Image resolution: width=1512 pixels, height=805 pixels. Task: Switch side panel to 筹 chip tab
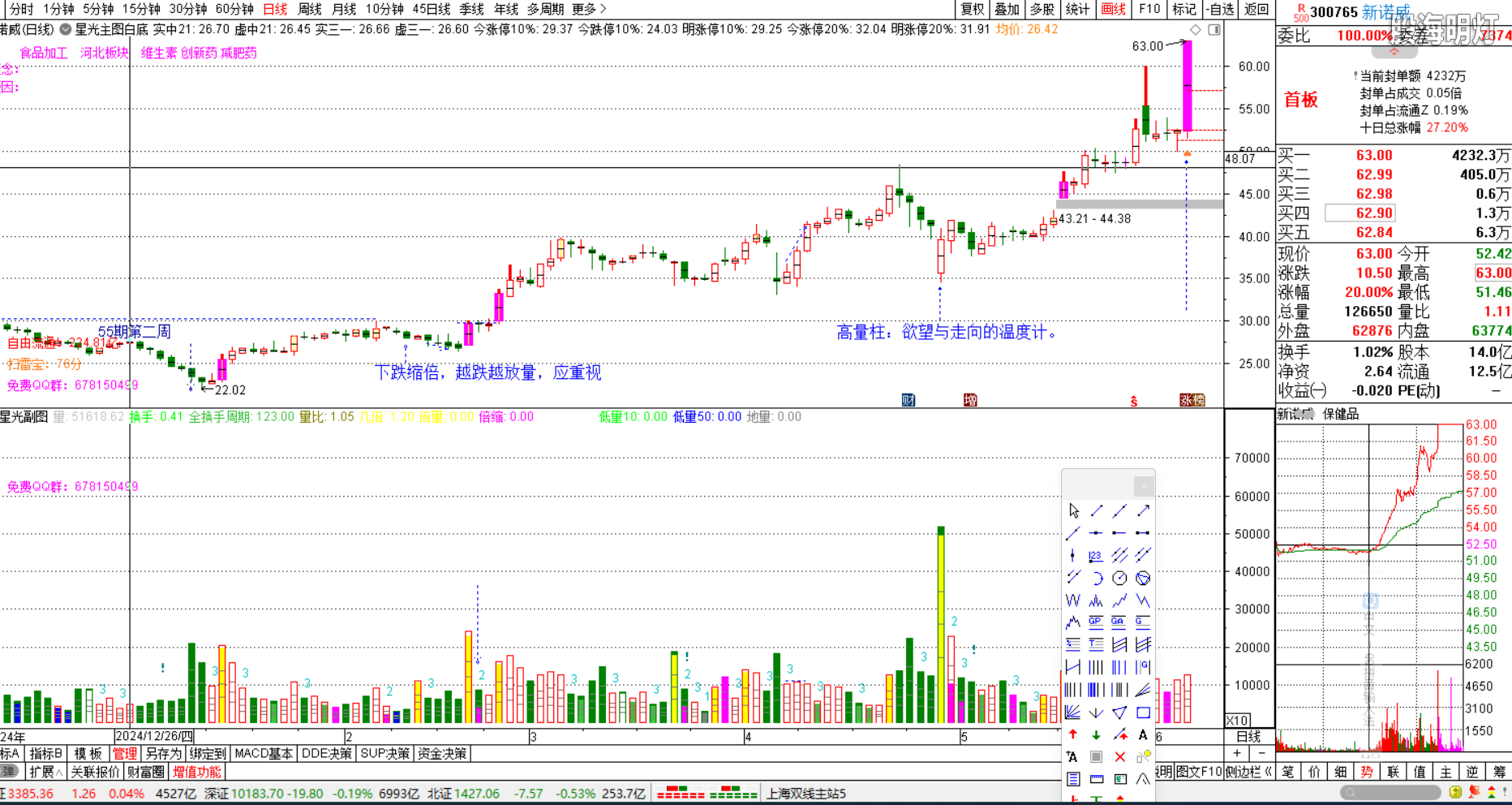click(x=1500, y=772)
